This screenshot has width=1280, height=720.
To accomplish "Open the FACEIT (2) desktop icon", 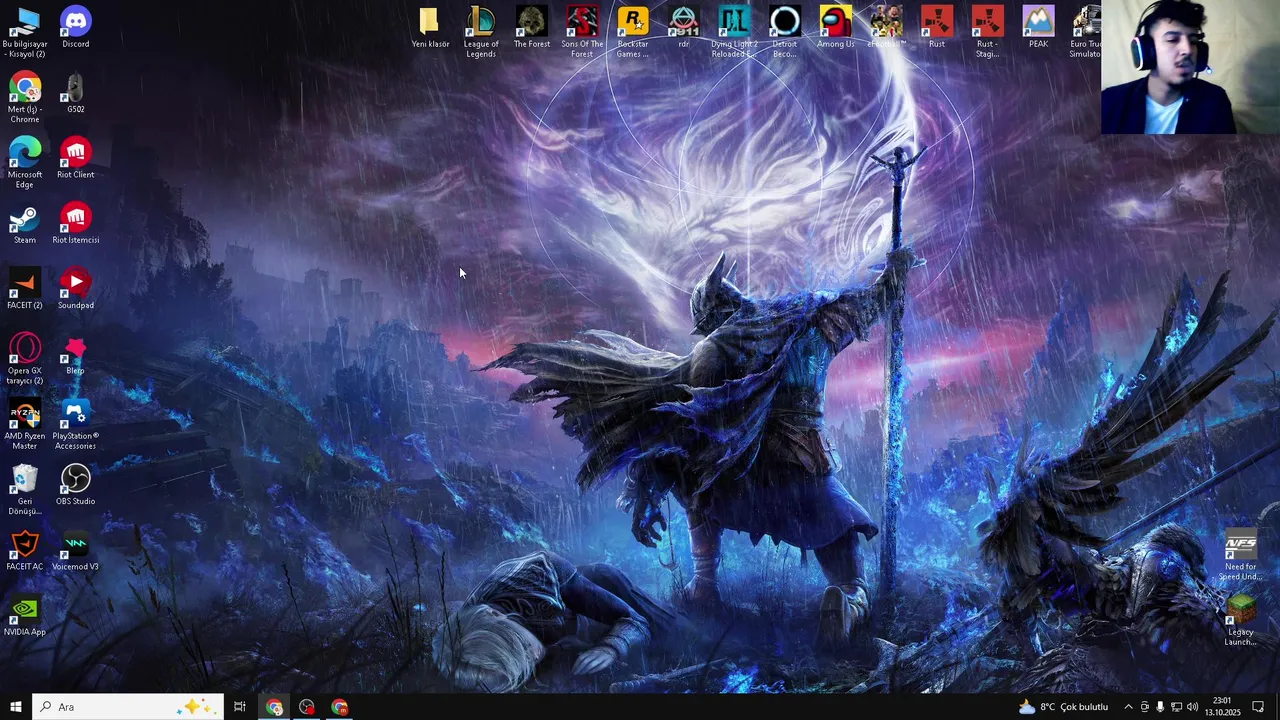I will [x=25, y=288].
